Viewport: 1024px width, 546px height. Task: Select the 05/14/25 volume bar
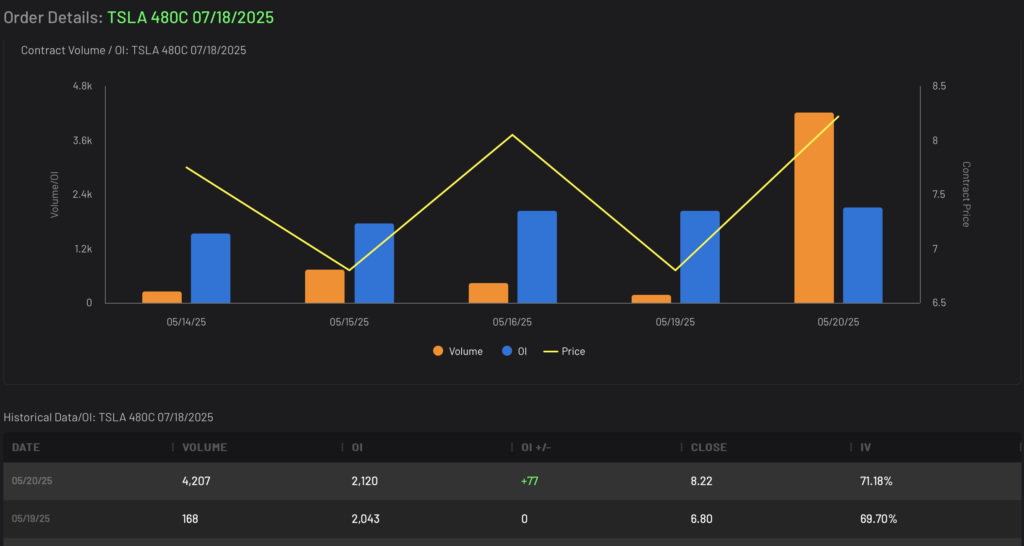coord(162,297)
